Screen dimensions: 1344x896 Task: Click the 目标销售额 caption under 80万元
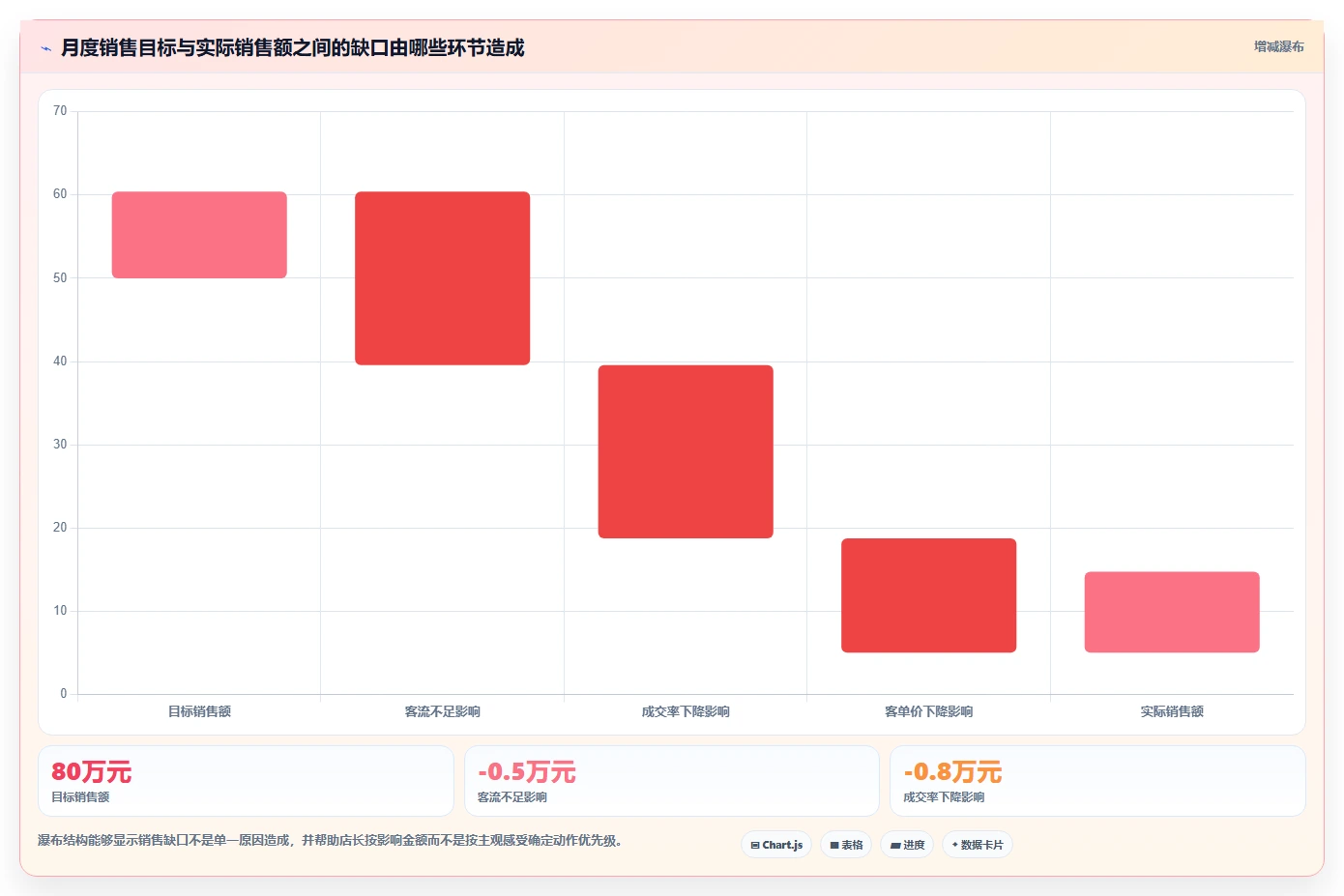click(80, 797)
